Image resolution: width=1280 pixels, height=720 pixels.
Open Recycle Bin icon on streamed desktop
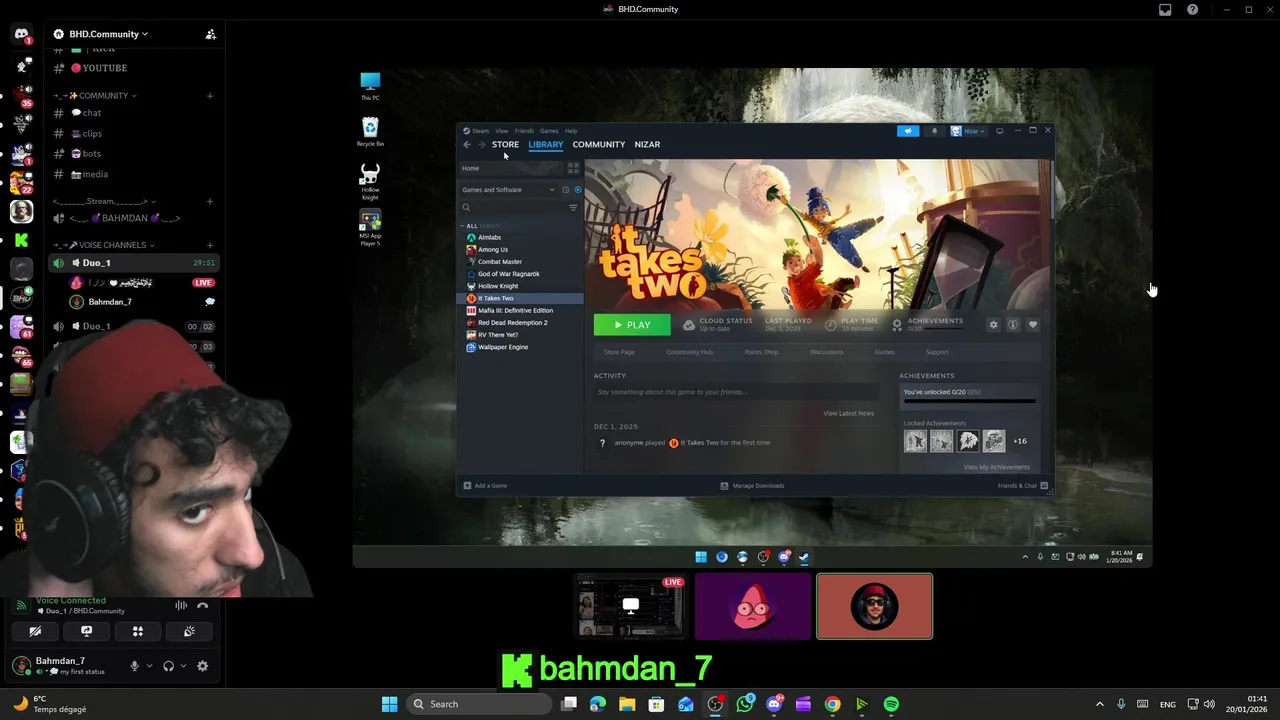(x=370, y=131)
